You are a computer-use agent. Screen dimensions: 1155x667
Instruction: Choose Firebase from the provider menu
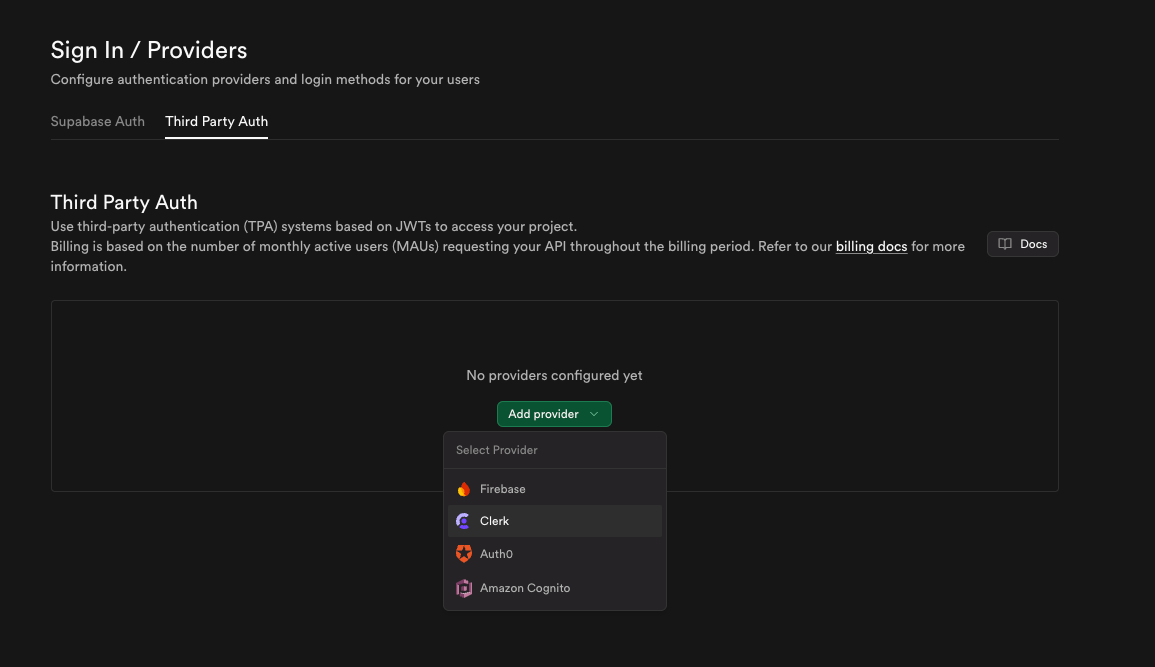click(555, 490)
